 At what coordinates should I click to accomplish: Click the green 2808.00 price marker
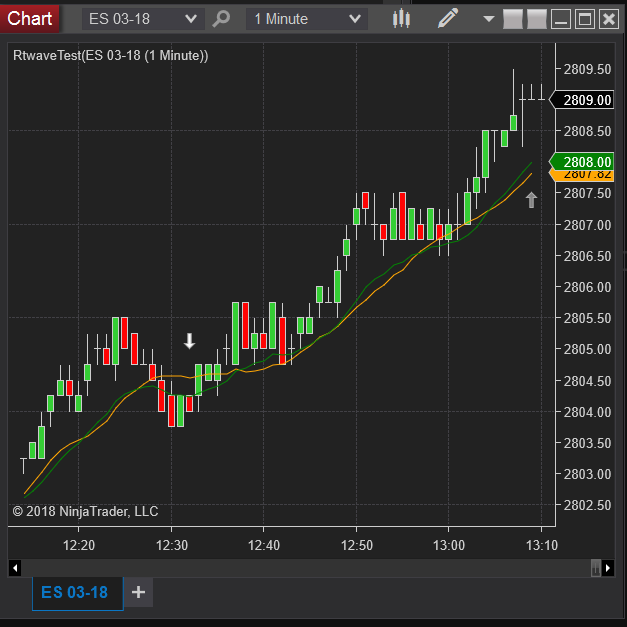(587, 162)
